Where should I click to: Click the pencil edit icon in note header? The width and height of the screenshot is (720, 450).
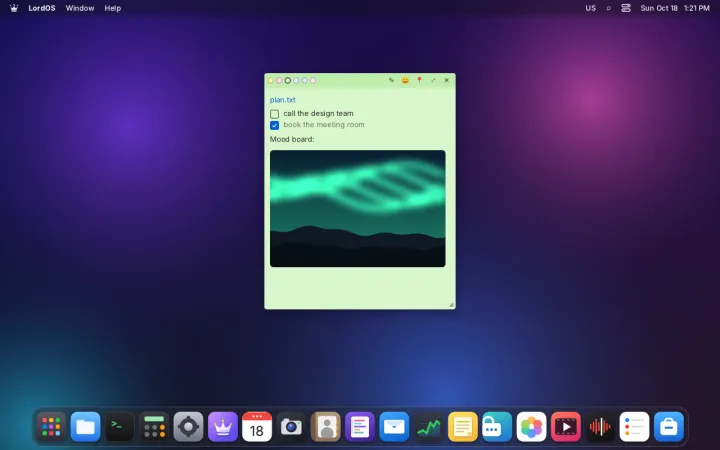point(391,80)
